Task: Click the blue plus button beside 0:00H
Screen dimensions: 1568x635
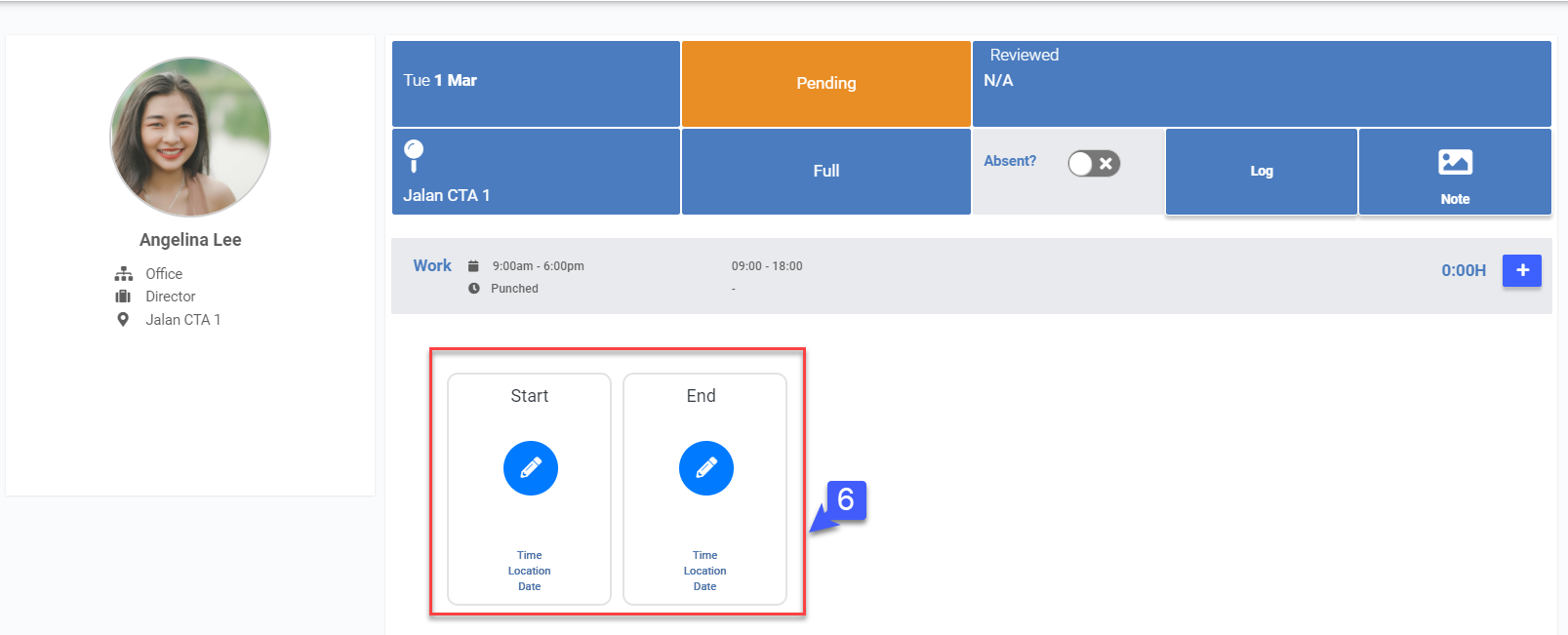Action: click(x=1521, y=270)
